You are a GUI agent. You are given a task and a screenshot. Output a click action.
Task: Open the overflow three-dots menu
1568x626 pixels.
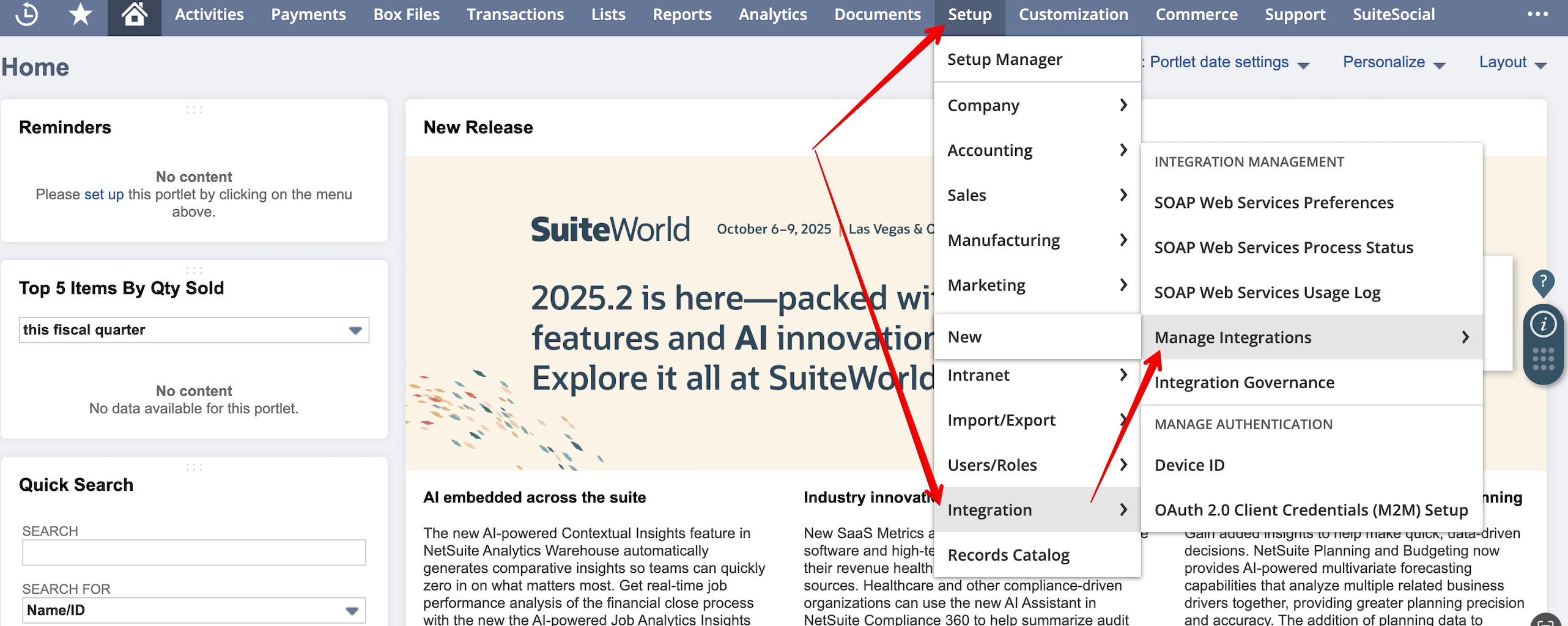1537,15
